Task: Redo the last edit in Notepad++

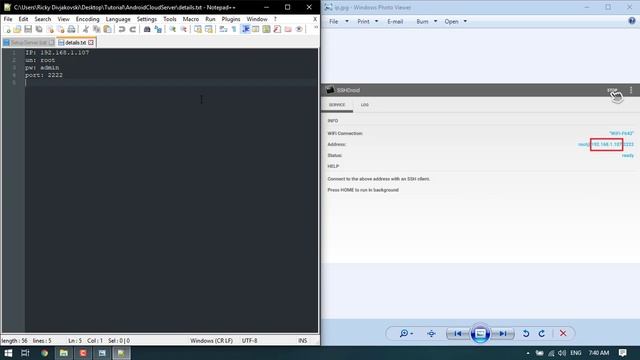Action: [x=133, y=29]
